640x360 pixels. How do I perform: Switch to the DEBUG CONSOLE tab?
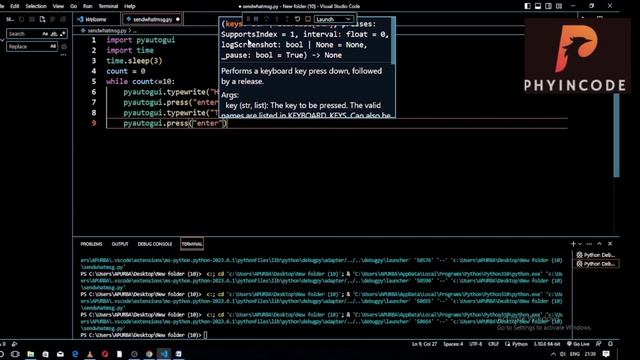(155, 244)
